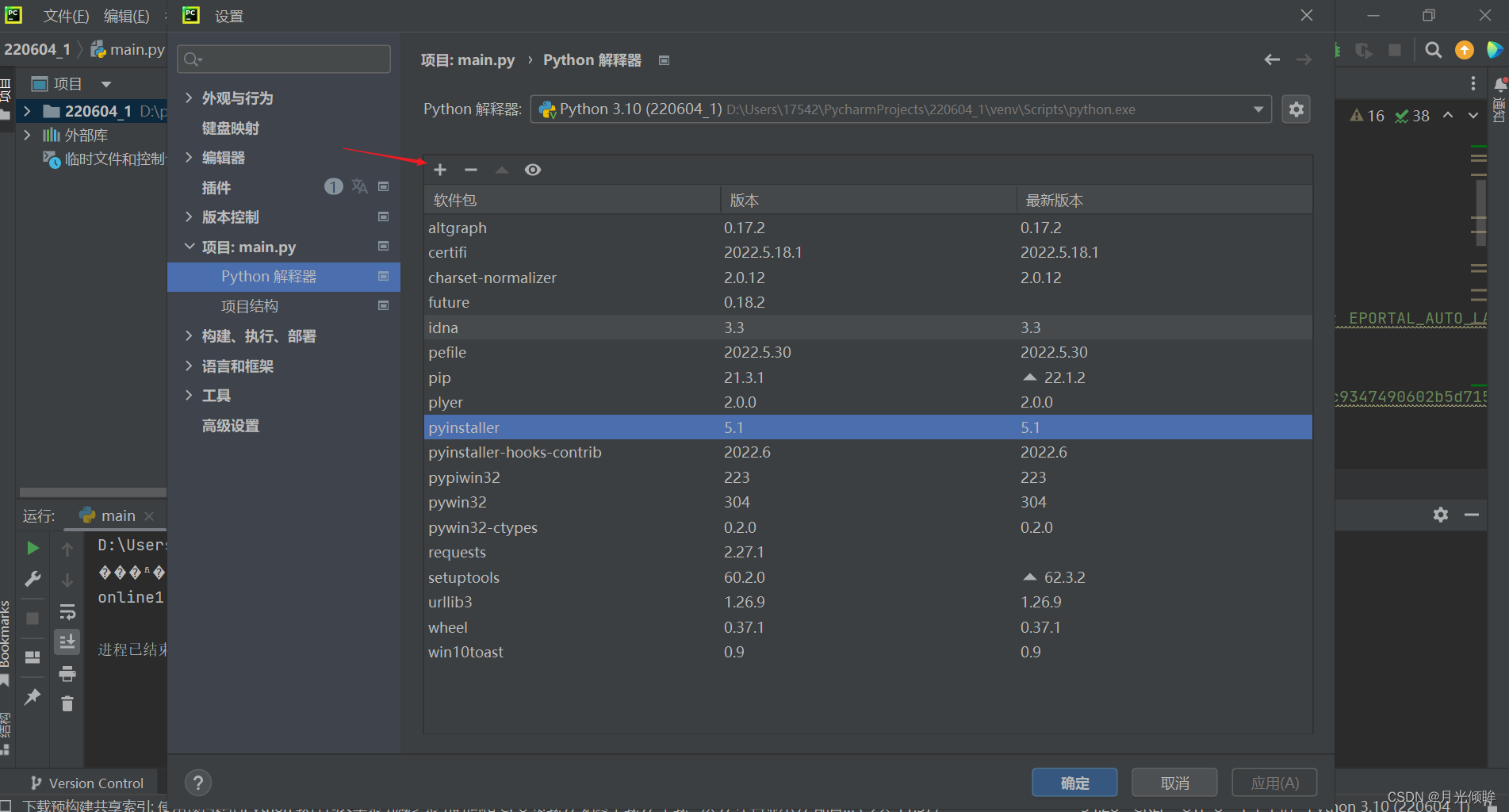Select the setuptools package row
The height and width of the screenshot is (812, 1509).
point(868,577)
